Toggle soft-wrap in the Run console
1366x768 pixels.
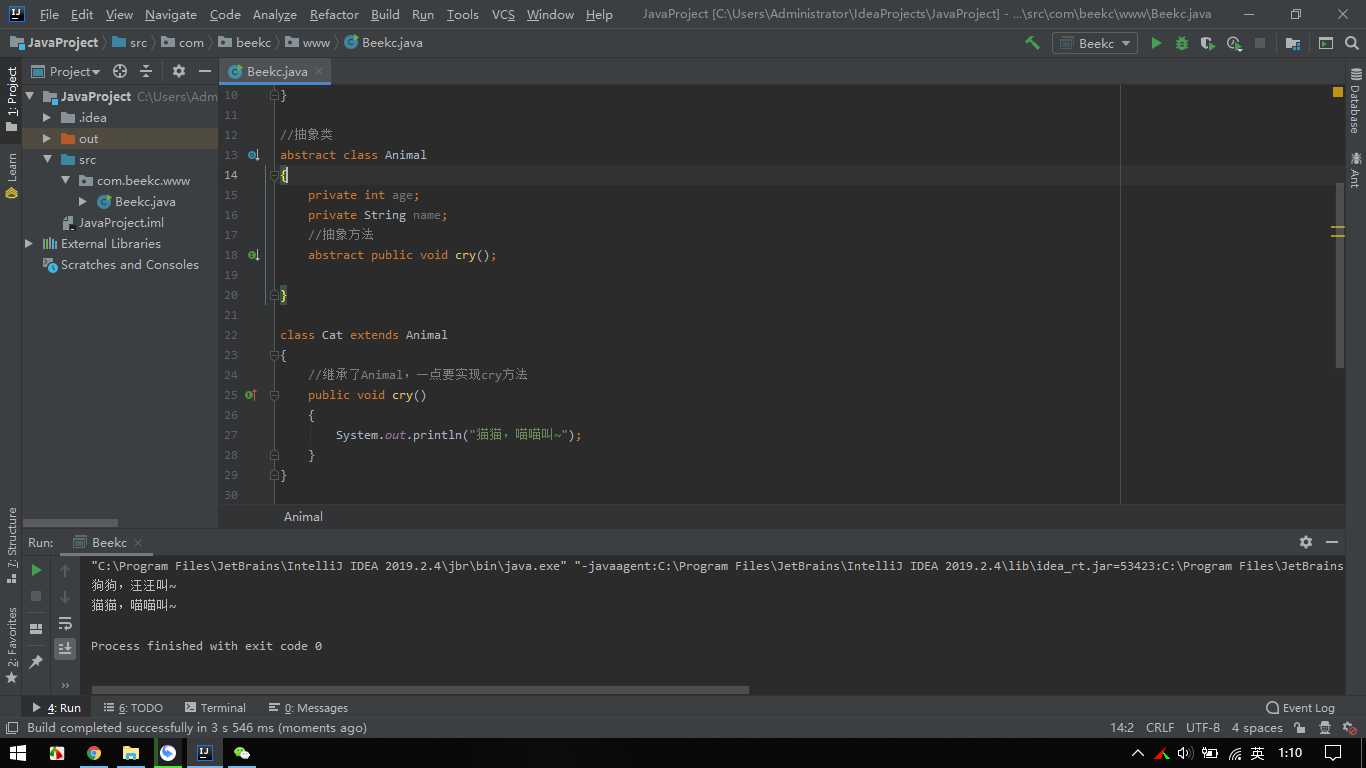[65, 623]
